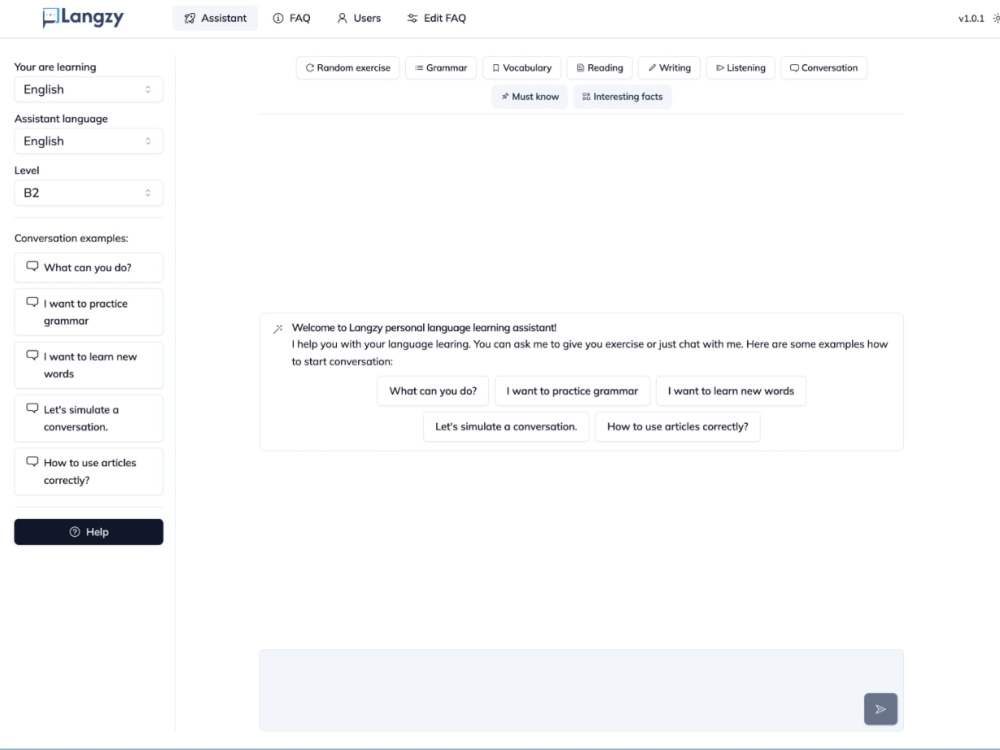Click the Langzy logo
This screenshot has height=750, width=1000.
click(83, 18)
